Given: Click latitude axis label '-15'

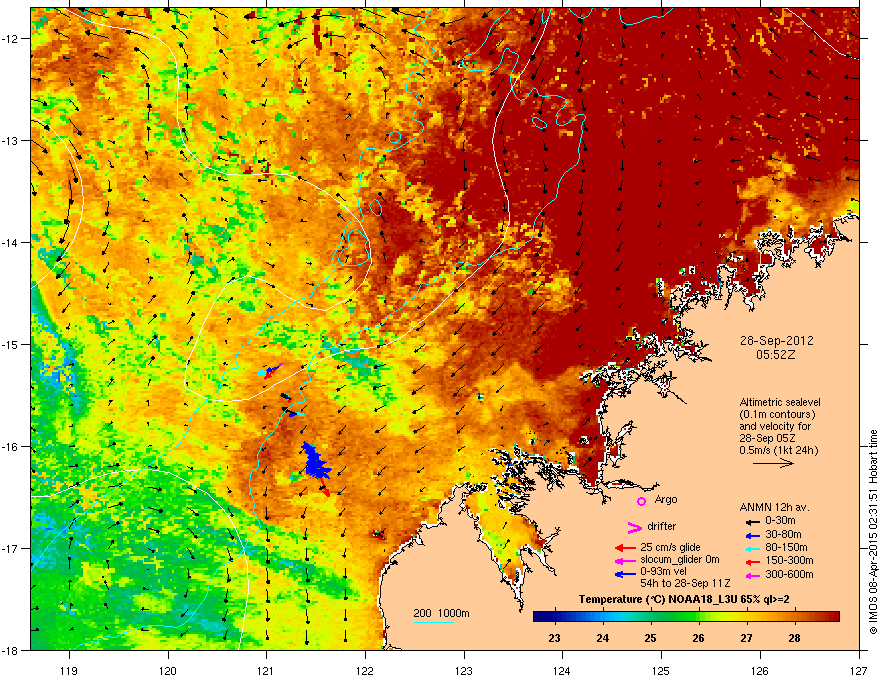Looking at the screenshot, I should tap(10, 344).
